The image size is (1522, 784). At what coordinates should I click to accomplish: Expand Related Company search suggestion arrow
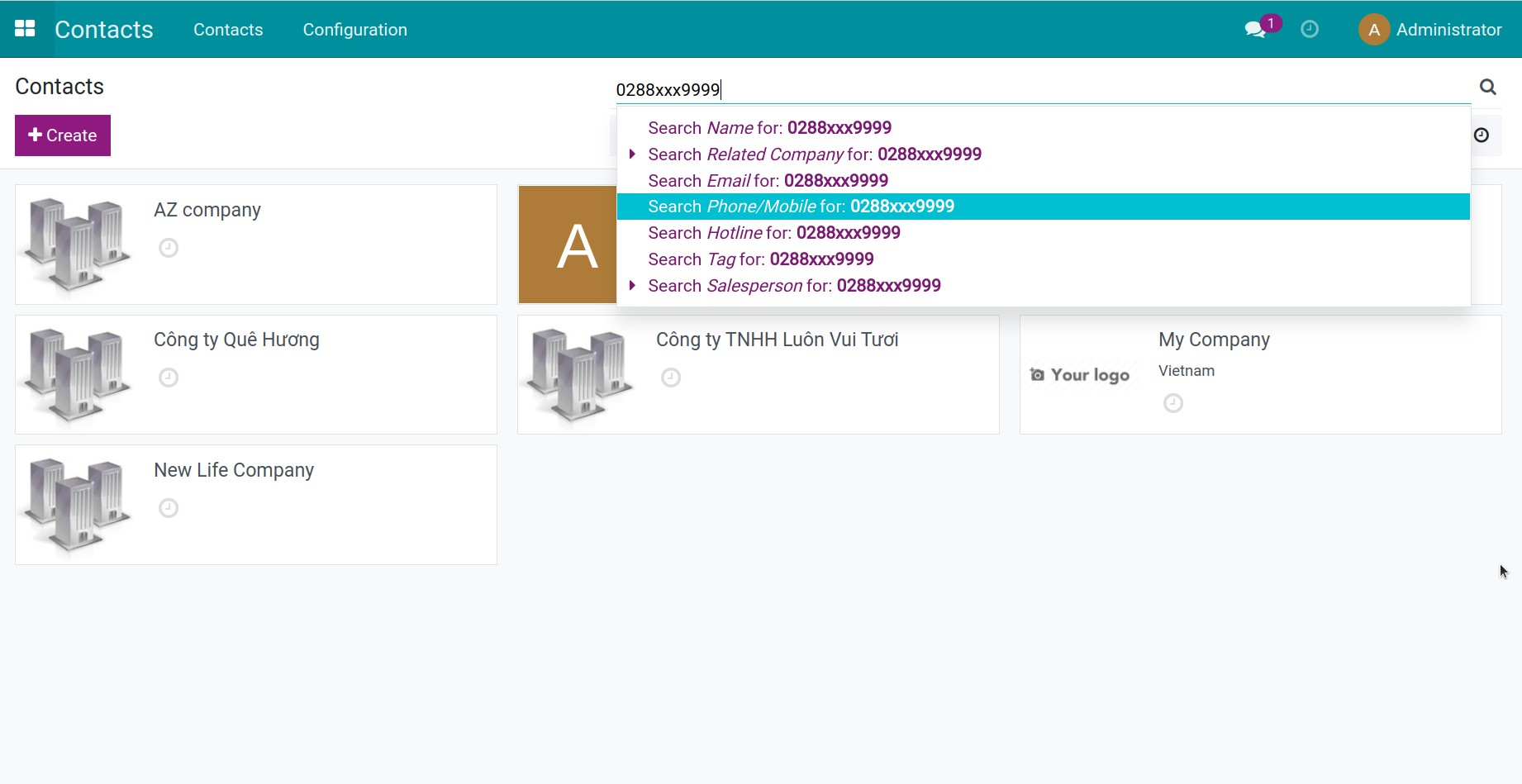632,154
